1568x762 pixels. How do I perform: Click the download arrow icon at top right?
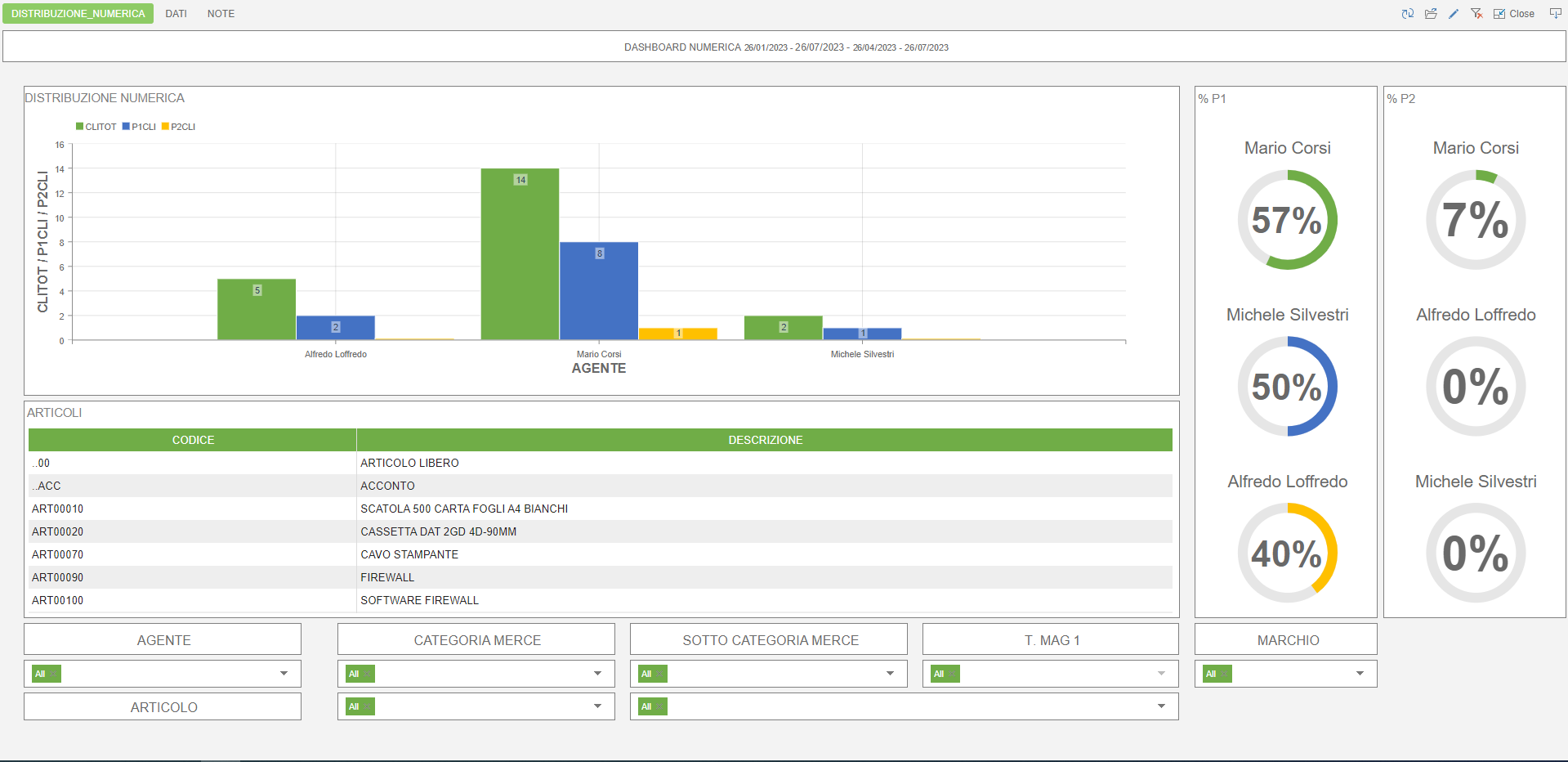click(x=1556, y=14)
